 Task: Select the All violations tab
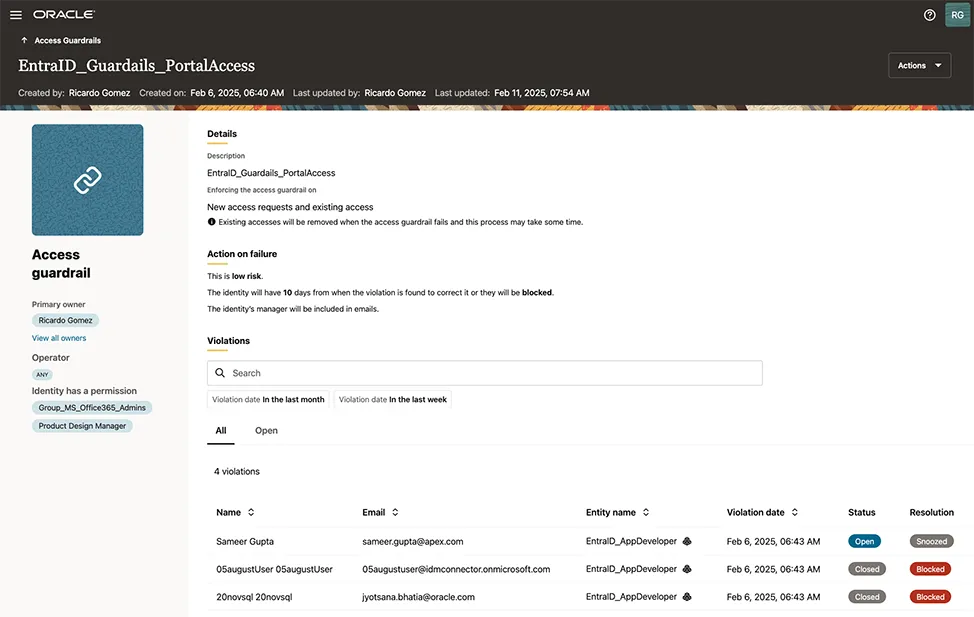(221, 431)
